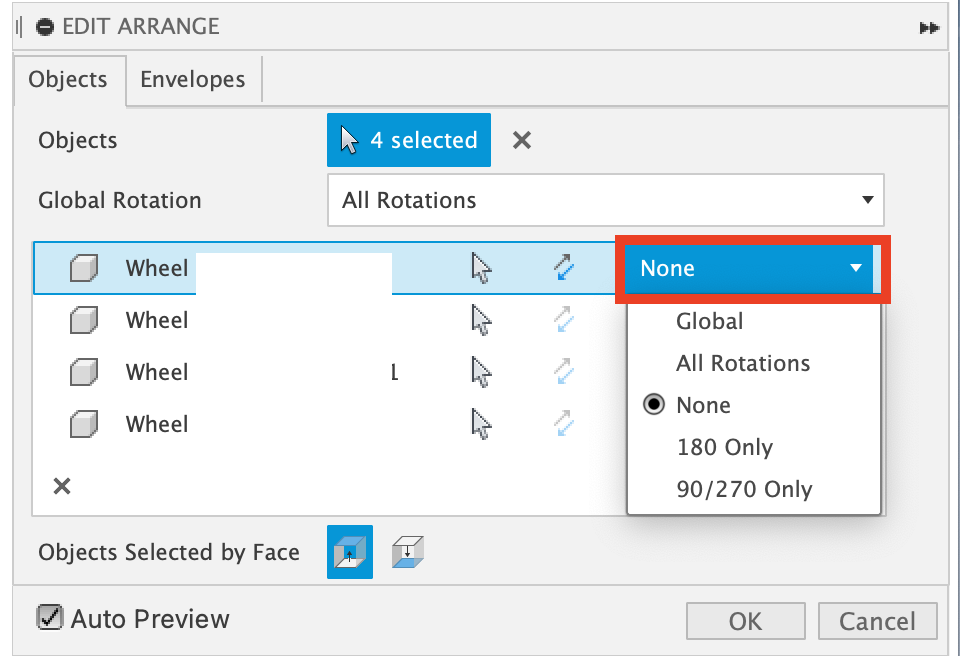Viewport: 960px width, 656px height.
Task: Click the select arrow icon on second Wheel row
Action: pos(481,320)
